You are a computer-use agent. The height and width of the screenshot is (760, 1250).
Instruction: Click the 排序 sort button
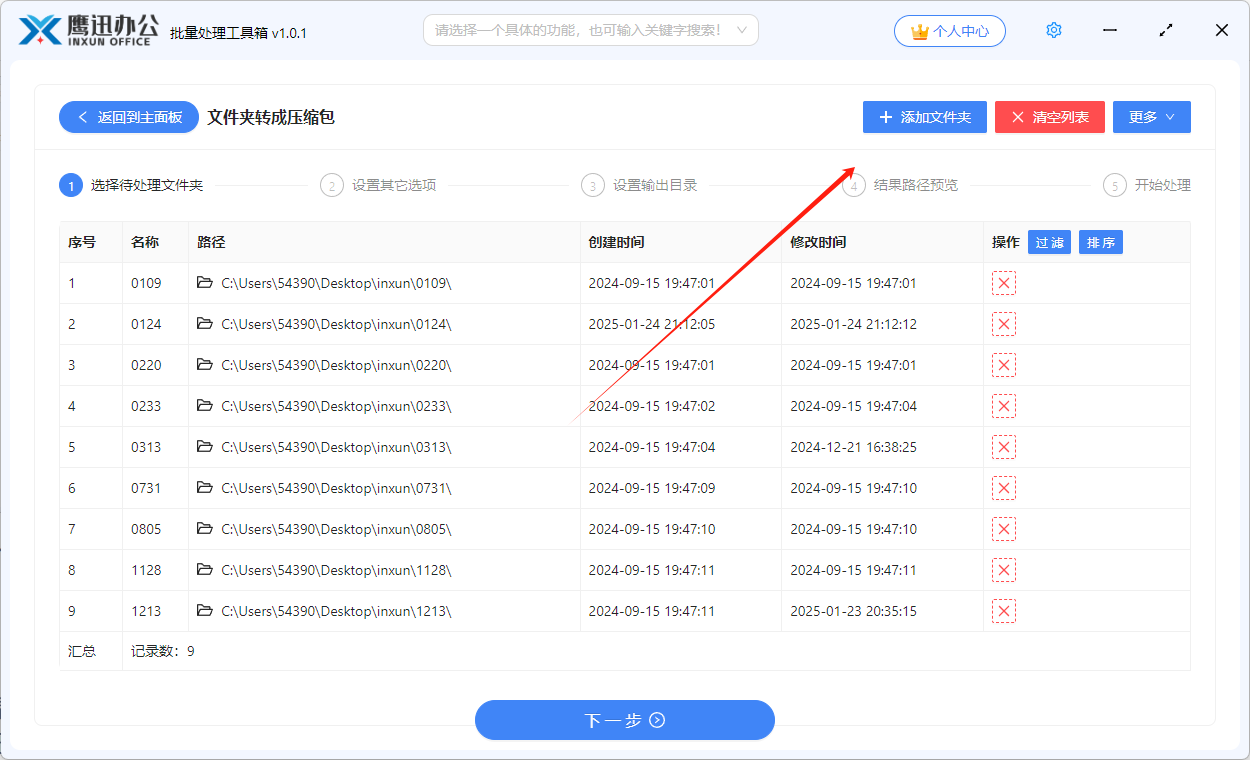[1101, 242]
